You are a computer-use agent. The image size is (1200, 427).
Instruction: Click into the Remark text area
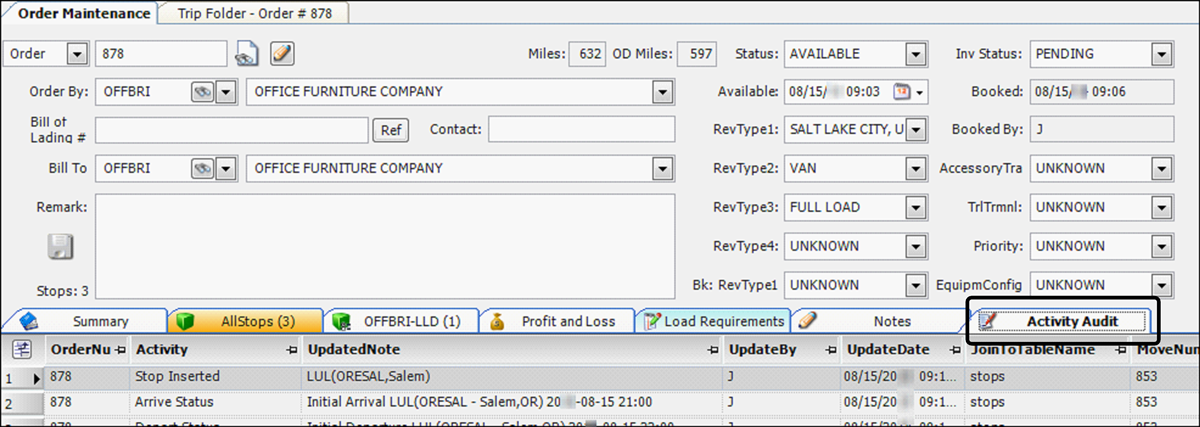pos(384,245)
